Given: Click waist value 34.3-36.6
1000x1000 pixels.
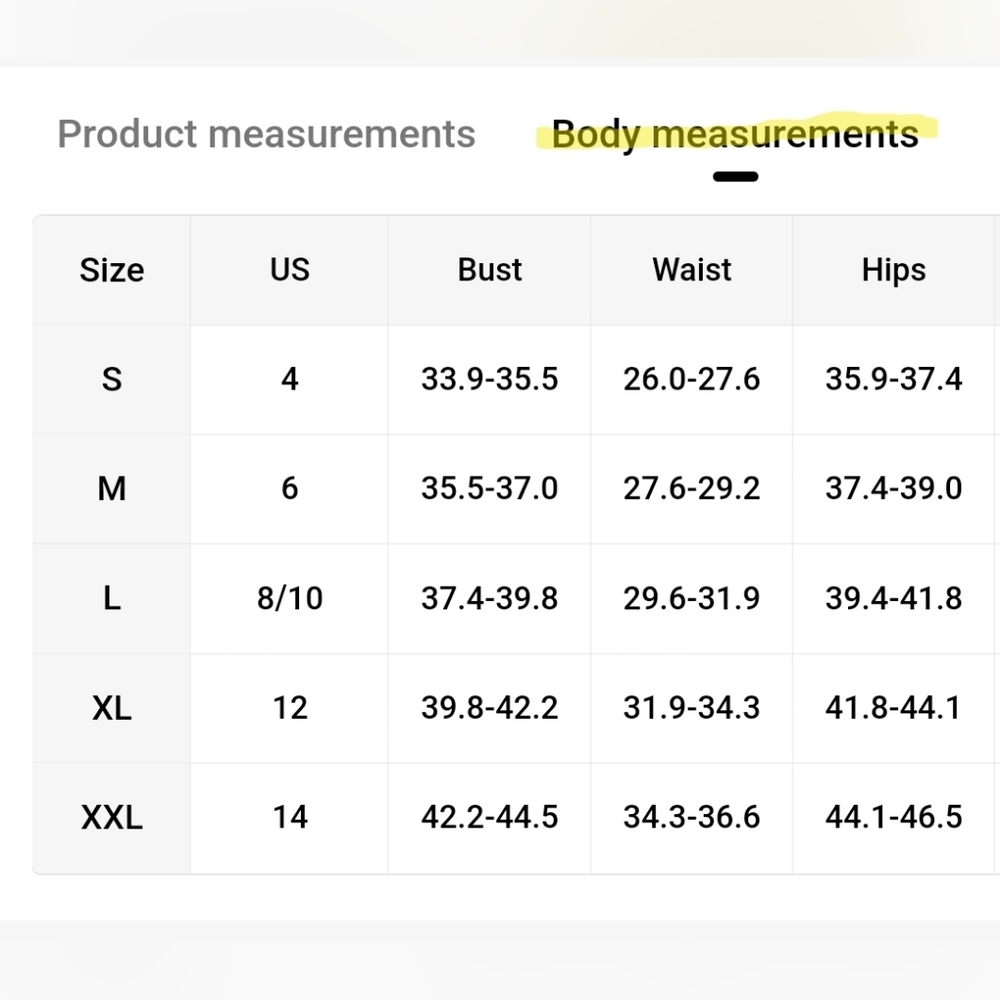Looking at the screenshot, I should (x=691, y=818).
